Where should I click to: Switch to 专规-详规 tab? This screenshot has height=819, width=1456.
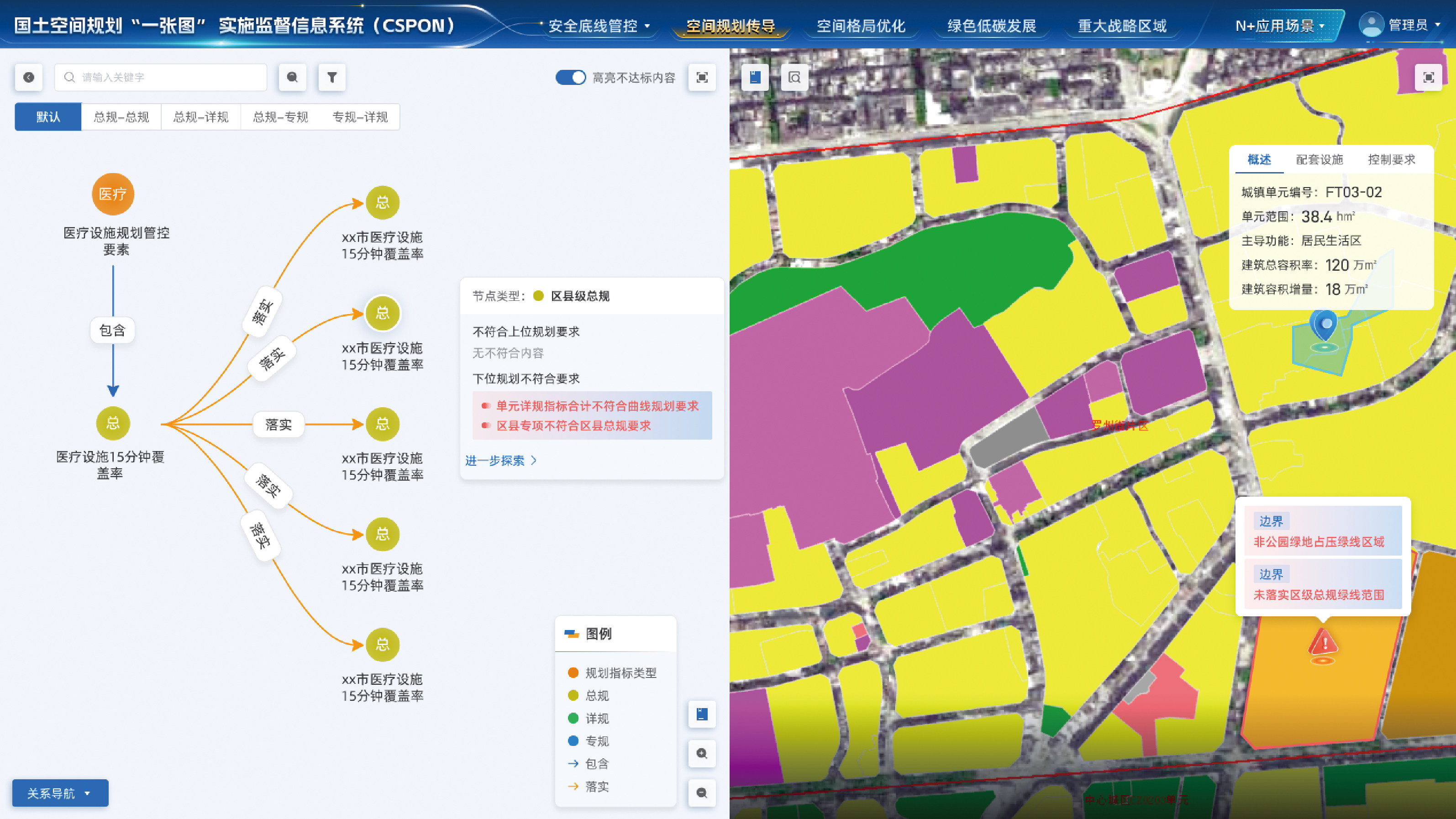coord(360,117)
